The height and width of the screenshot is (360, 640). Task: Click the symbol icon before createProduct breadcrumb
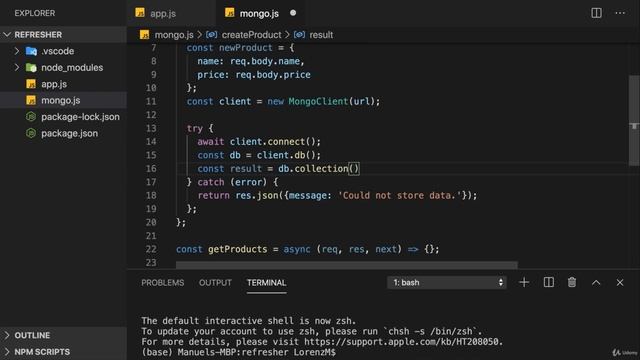pyautogui.click(x=211, y=35)
